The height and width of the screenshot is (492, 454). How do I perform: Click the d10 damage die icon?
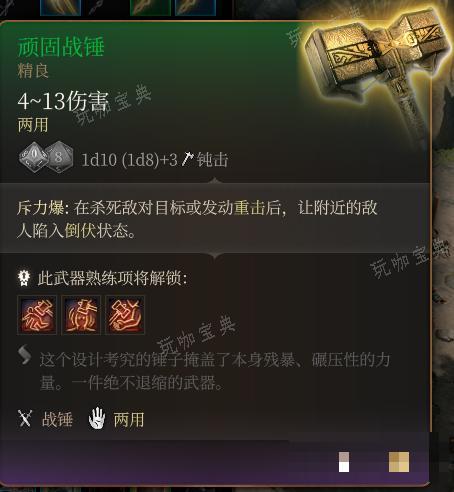[x=34, y=157]
